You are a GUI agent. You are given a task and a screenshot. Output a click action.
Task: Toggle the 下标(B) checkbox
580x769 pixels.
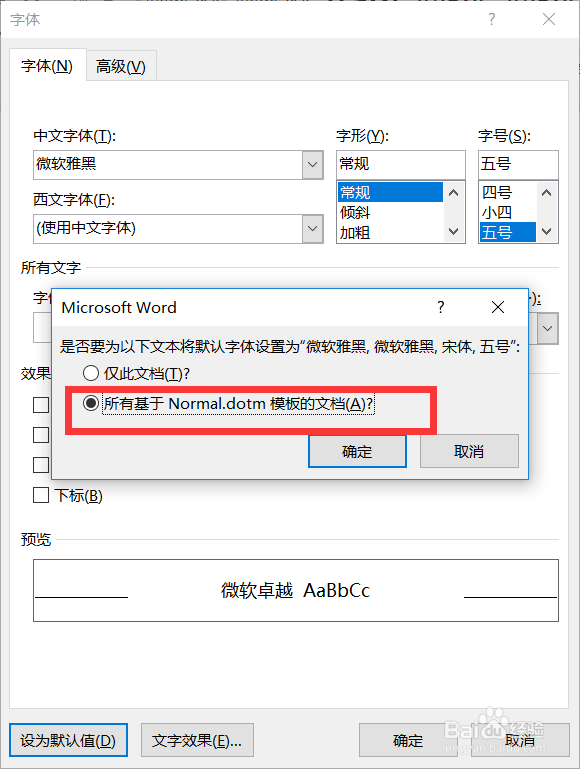tap(41, 495)
